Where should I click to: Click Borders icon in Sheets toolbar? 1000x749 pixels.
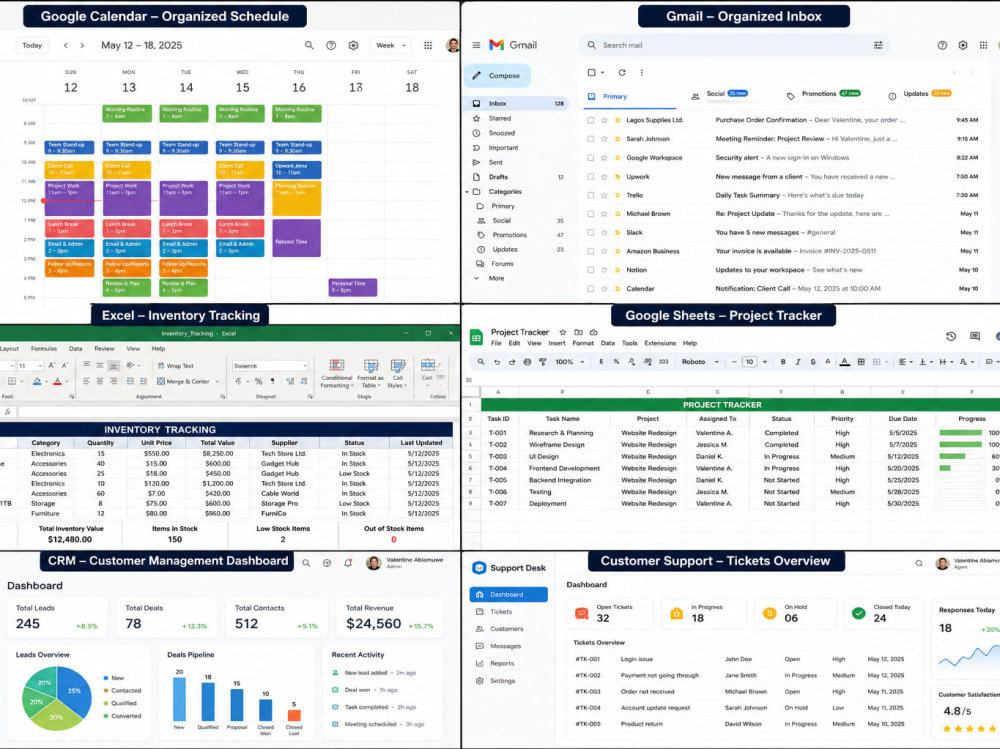click(861, 362)
